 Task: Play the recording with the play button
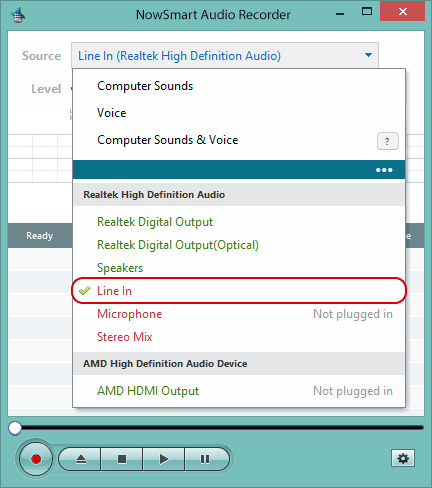click(x=164, y=459)
